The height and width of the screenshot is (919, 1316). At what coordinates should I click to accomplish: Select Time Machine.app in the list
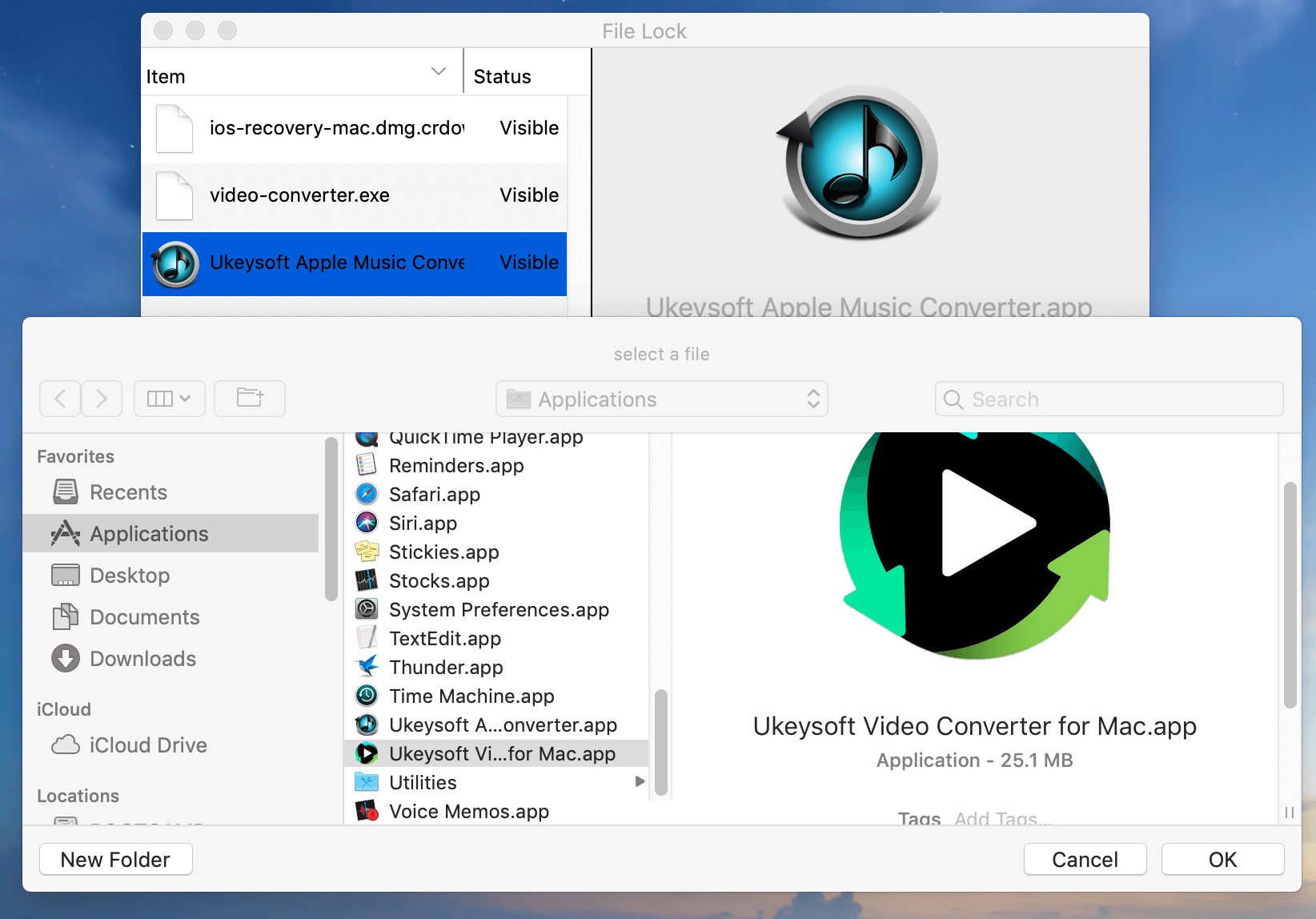pyautogui.click(x=496, y=696)
